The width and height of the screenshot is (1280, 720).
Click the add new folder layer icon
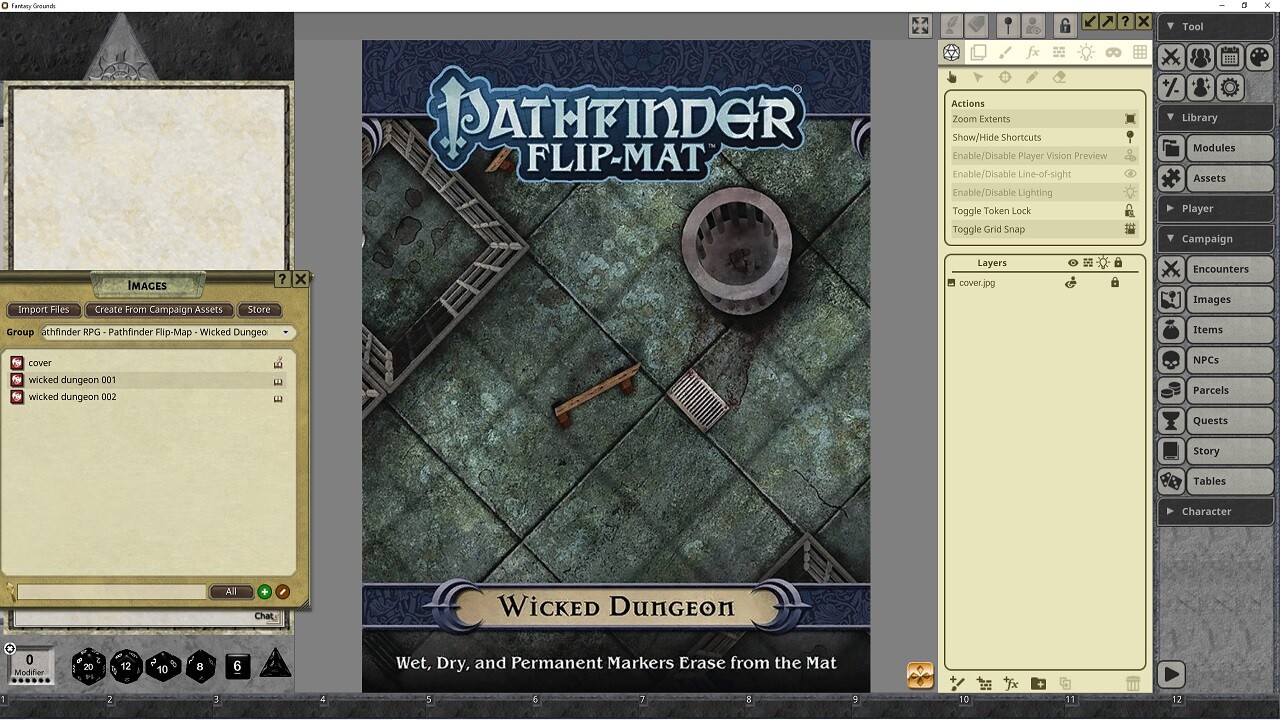pos(1038,683)
